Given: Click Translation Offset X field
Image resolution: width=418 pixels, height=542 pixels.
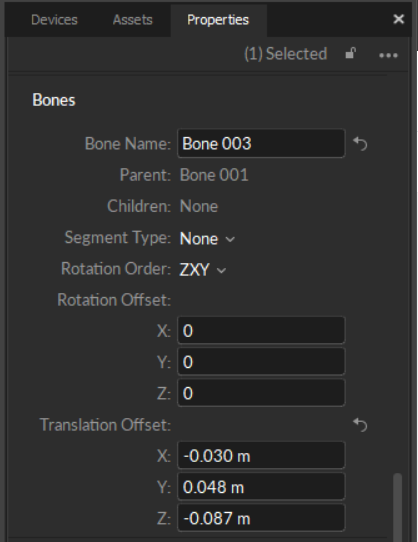Looking at the screenshot, I should tap(261, 456).
